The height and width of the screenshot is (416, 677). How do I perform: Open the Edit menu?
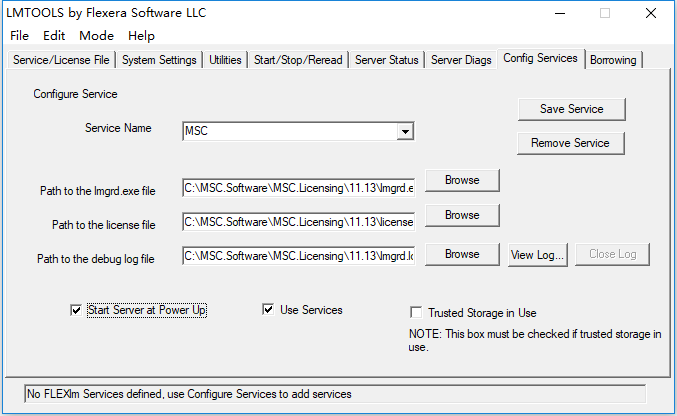click(x=54, y=36)
